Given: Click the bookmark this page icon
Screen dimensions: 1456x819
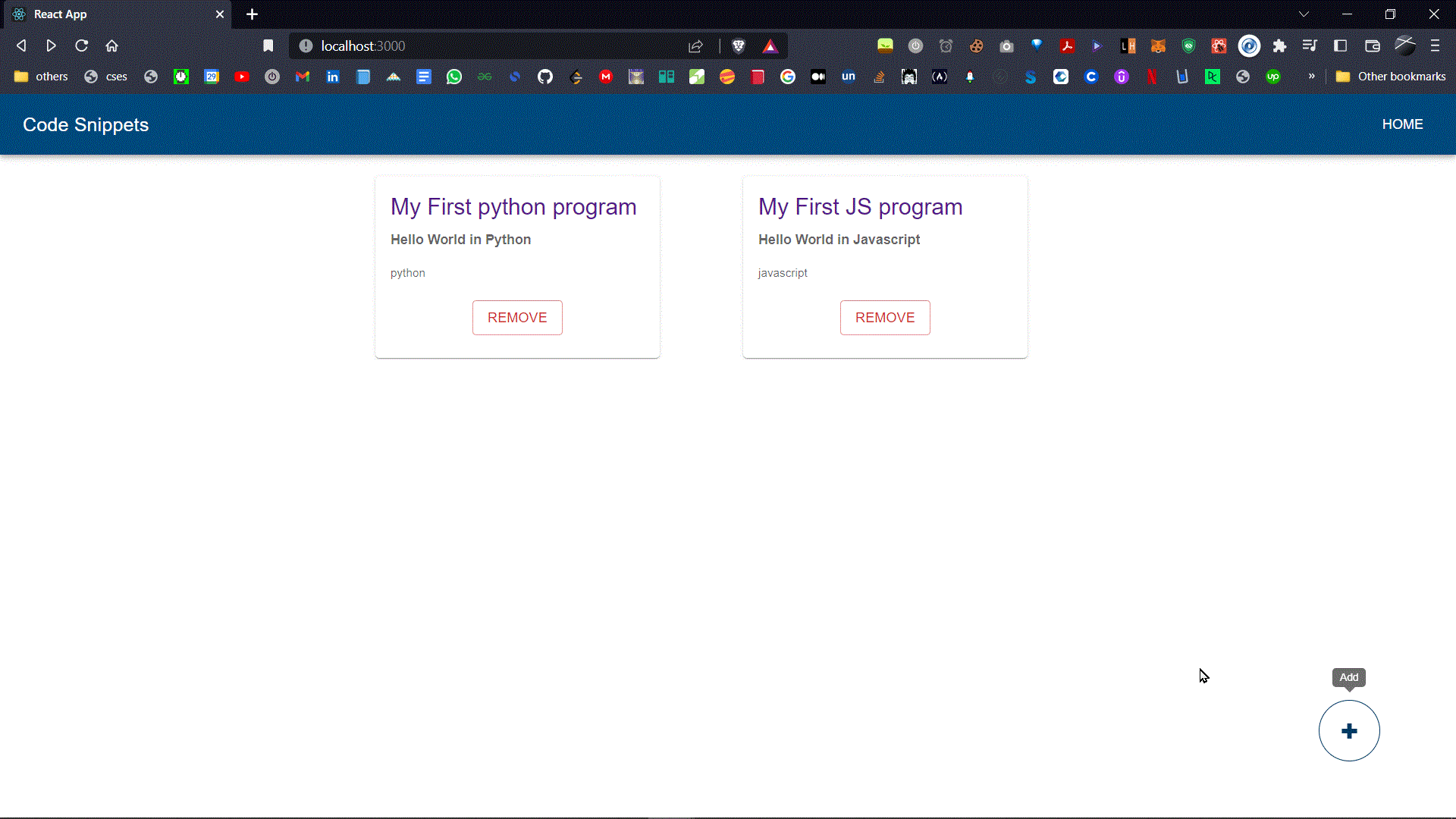Looking at the screenshot, I should [268, 46].
